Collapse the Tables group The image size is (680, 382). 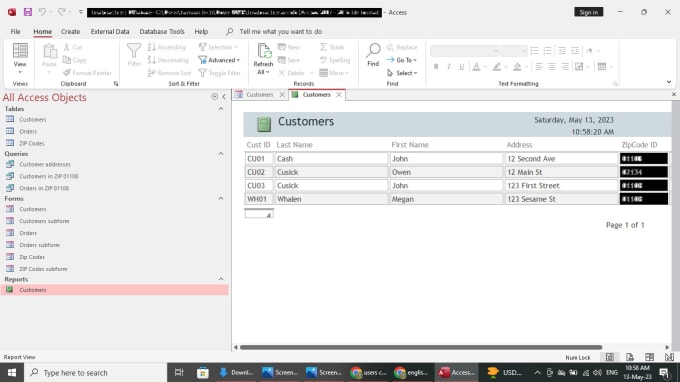click(221, 109)
